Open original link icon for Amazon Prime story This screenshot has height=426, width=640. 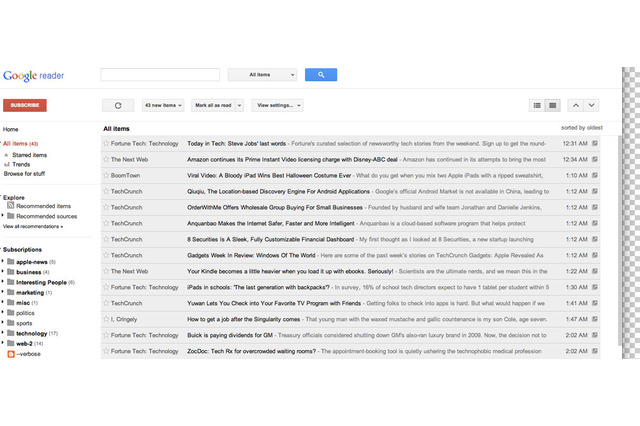pos(595,159)
